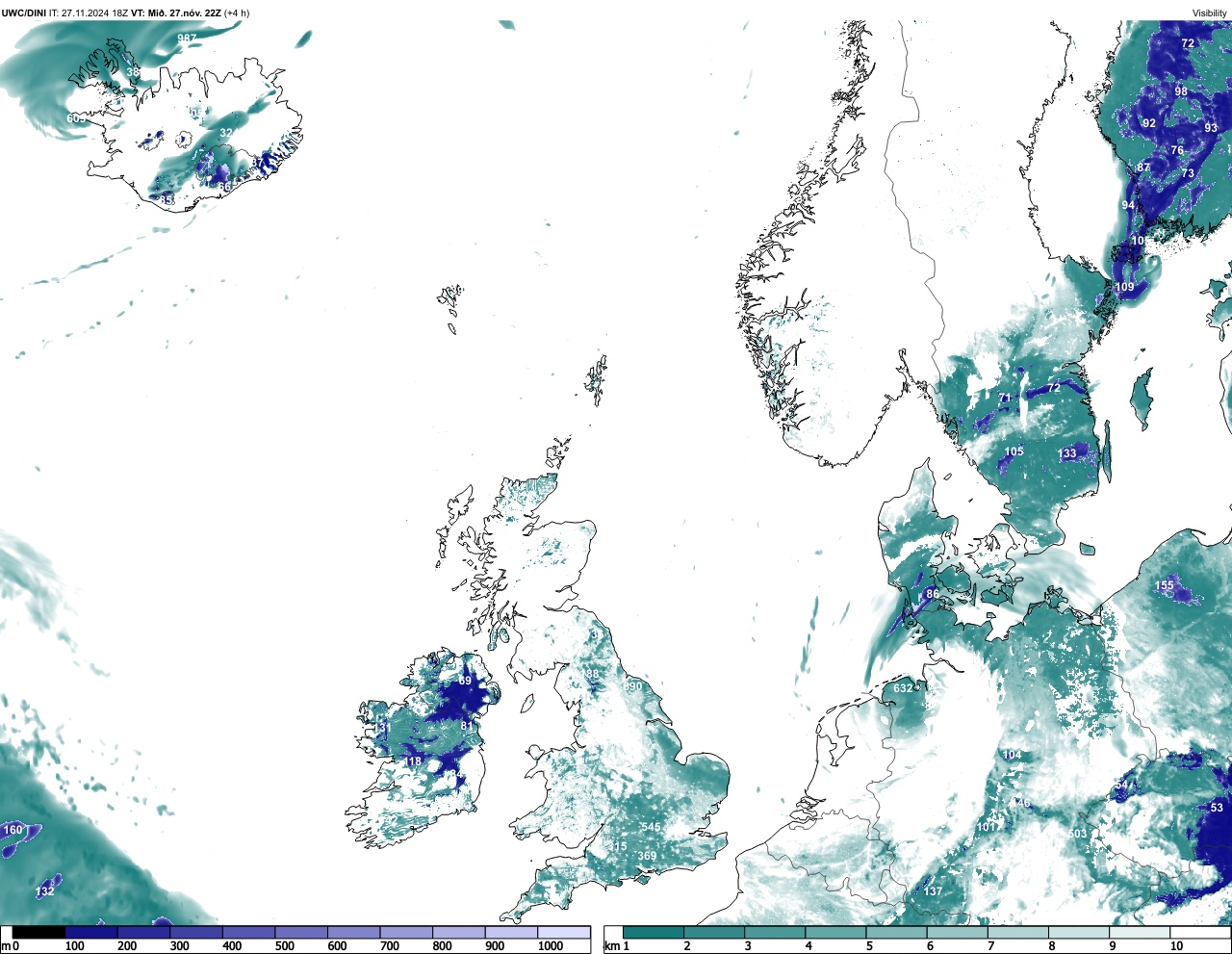Click the 133 value over southeast Sweden
This screenshot has width=1232, height=954.
pyautogui.click(x=1067, y=454)
